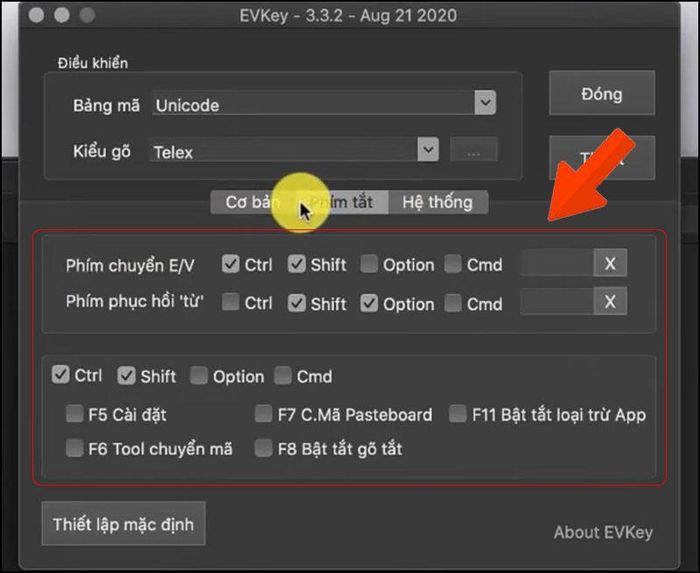Click Thiết lập mặc định button

[x=124, y=523]
